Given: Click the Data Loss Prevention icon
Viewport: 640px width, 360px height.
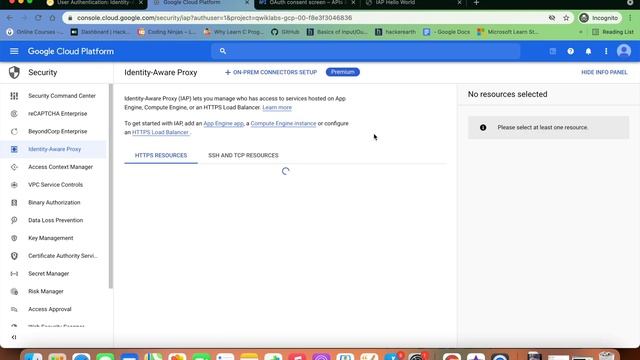Looking at the screenshot, I should pos(14,220).
